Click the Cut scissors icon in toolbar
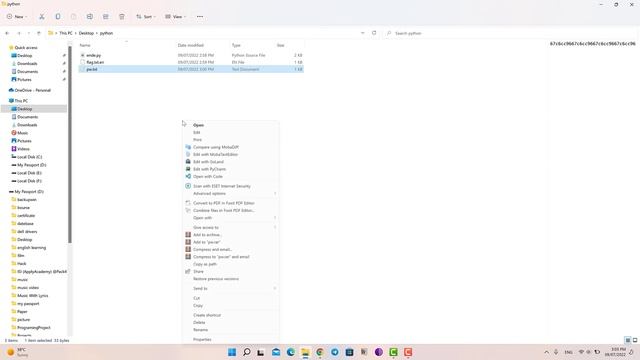The image size is (640, 360). tap(42, 17)
